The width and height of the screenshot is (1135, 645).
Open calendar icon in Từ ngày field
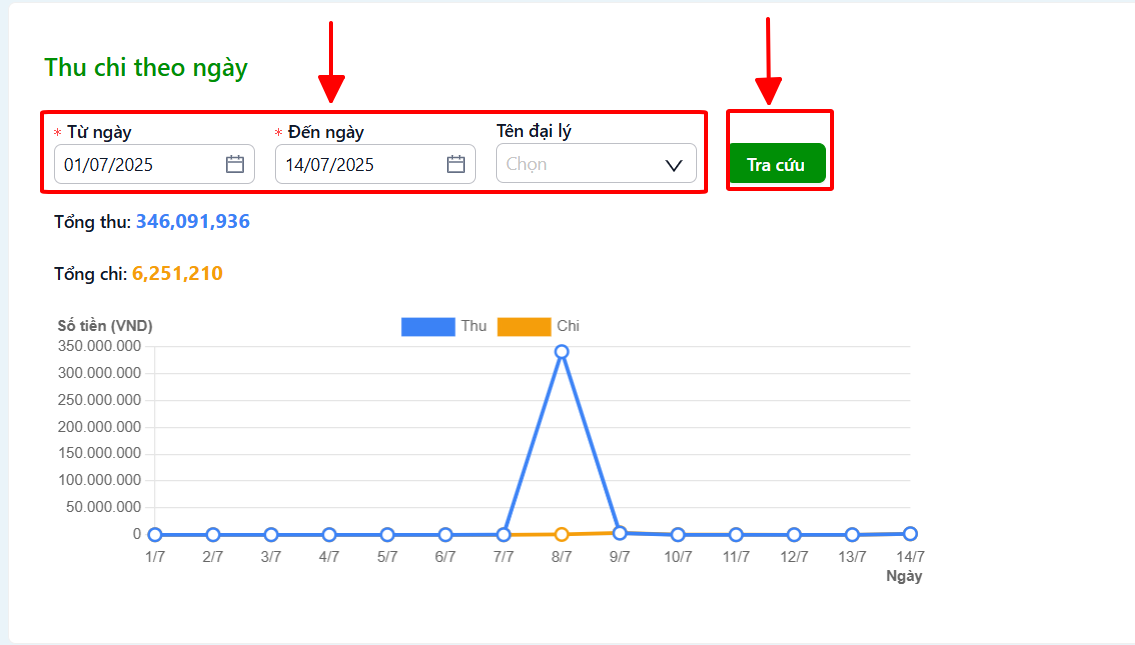click(235, 164)
